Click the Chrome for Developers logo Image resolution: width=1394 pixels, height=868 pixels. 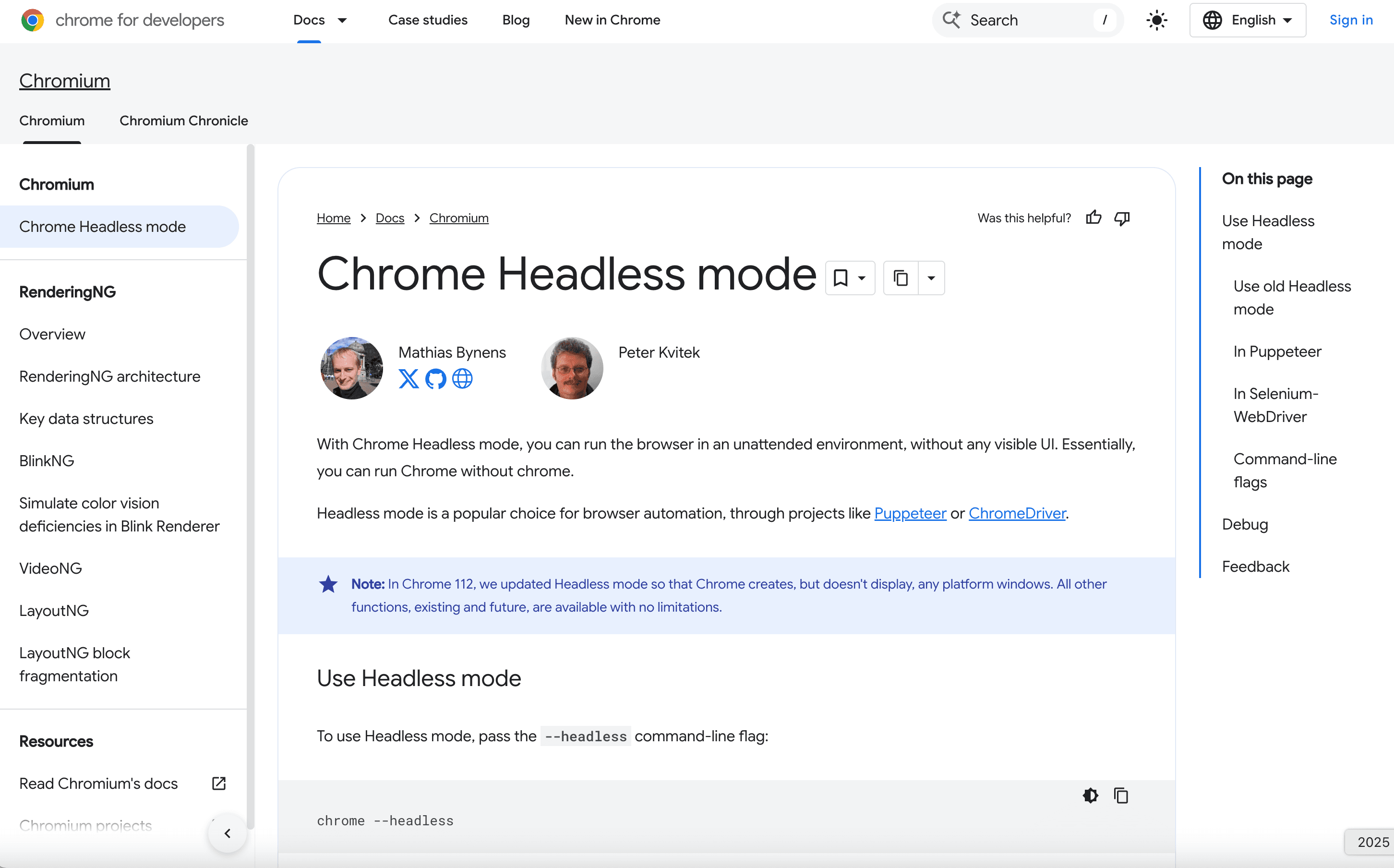[33, 20]
